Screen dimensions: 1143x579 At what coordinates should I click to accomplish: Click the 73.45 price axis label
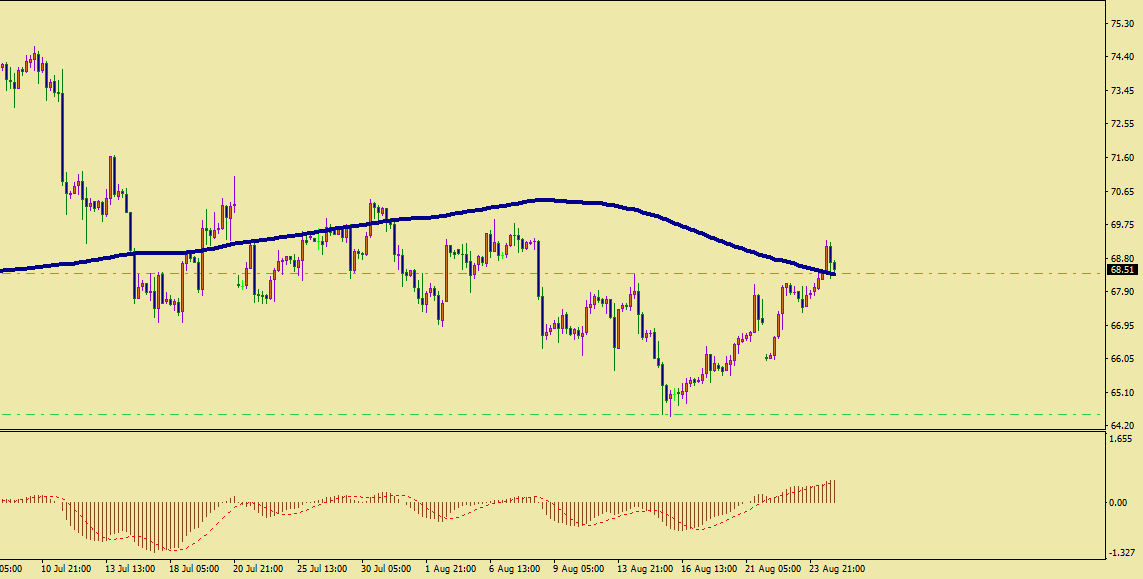1123,91
